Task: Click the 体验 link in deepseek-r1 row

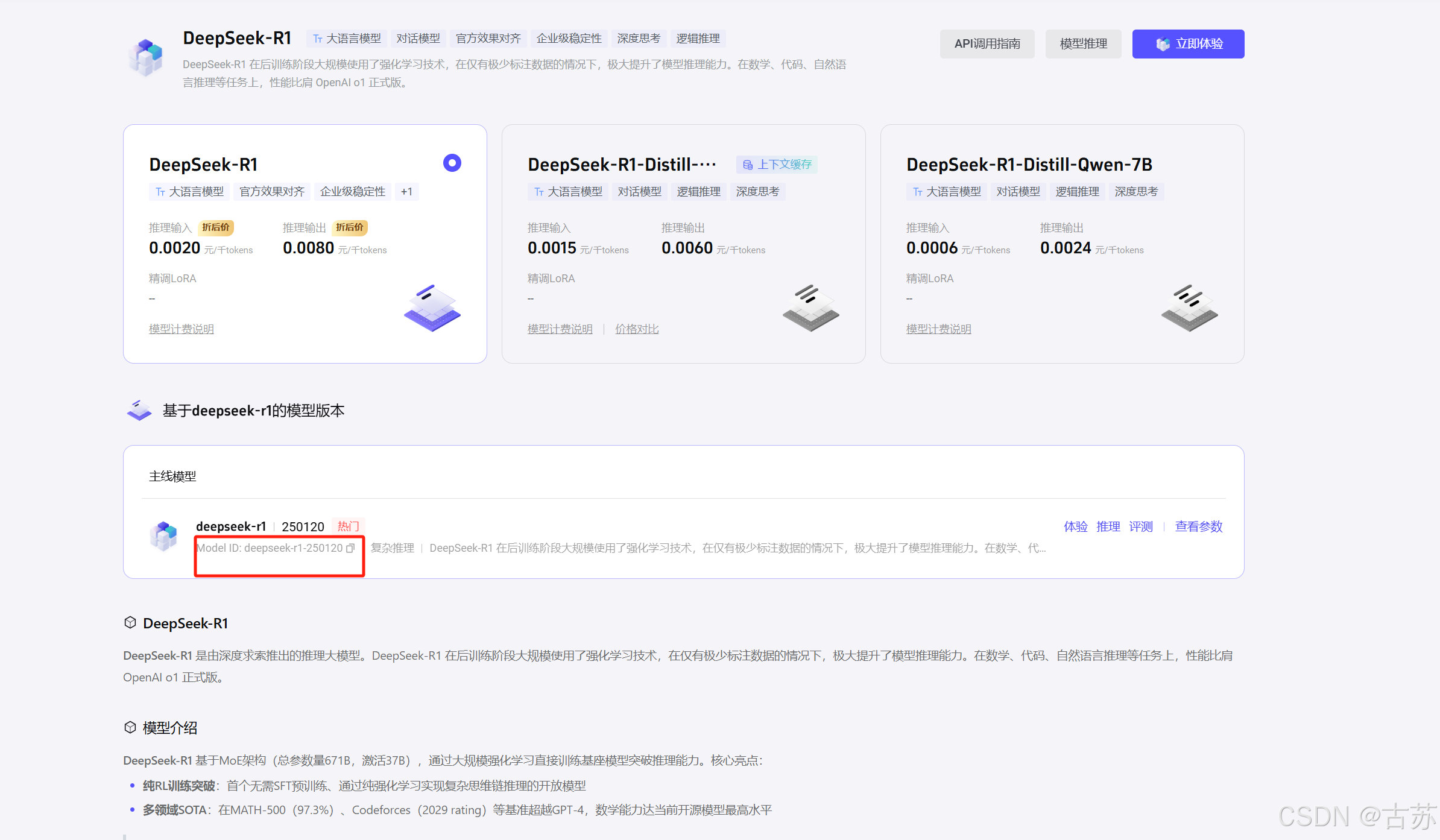Action: pyautogui.click(x=1075, y=526)
